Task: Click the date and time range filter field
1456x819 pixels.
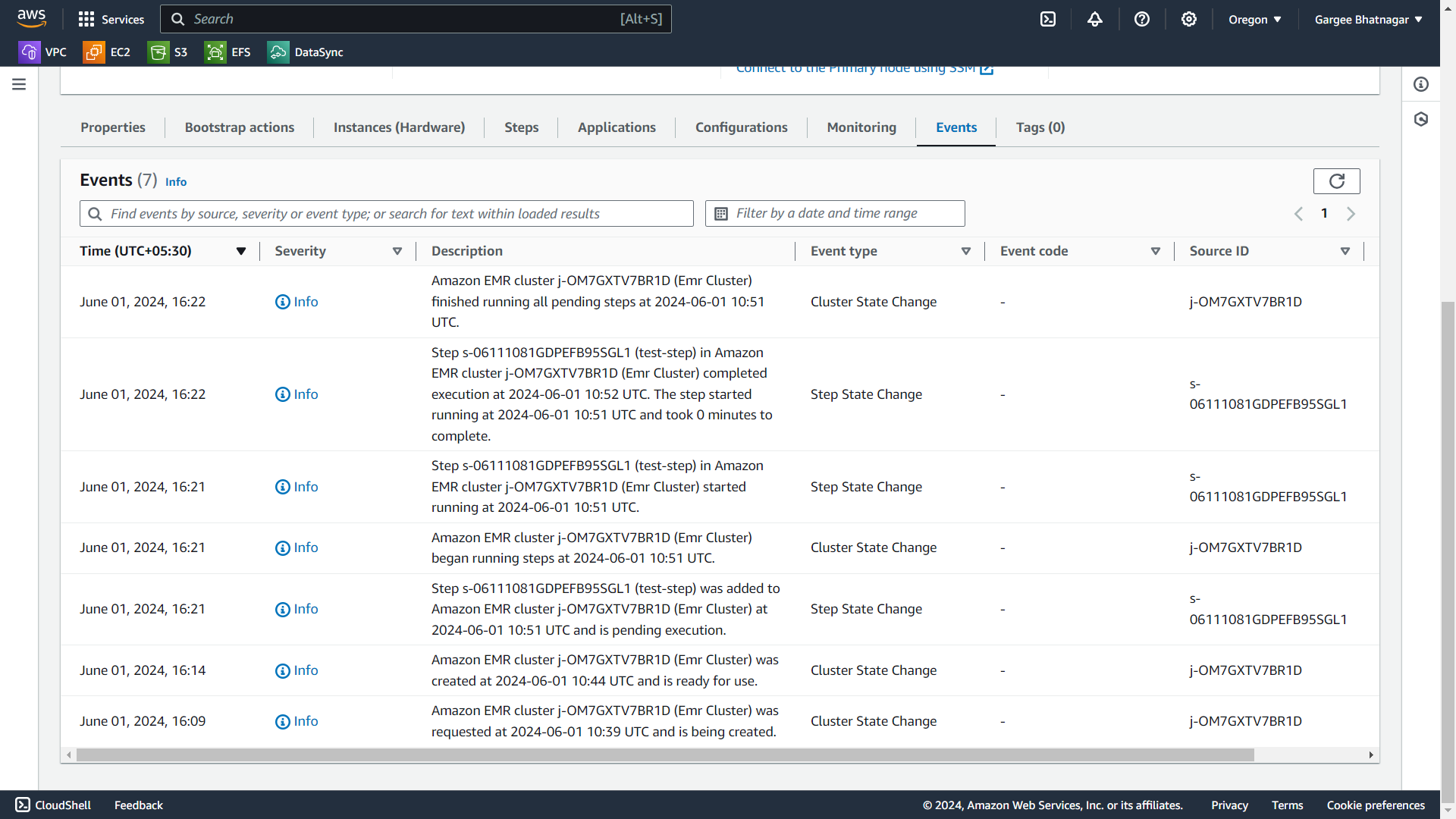Action: (835, 214)
